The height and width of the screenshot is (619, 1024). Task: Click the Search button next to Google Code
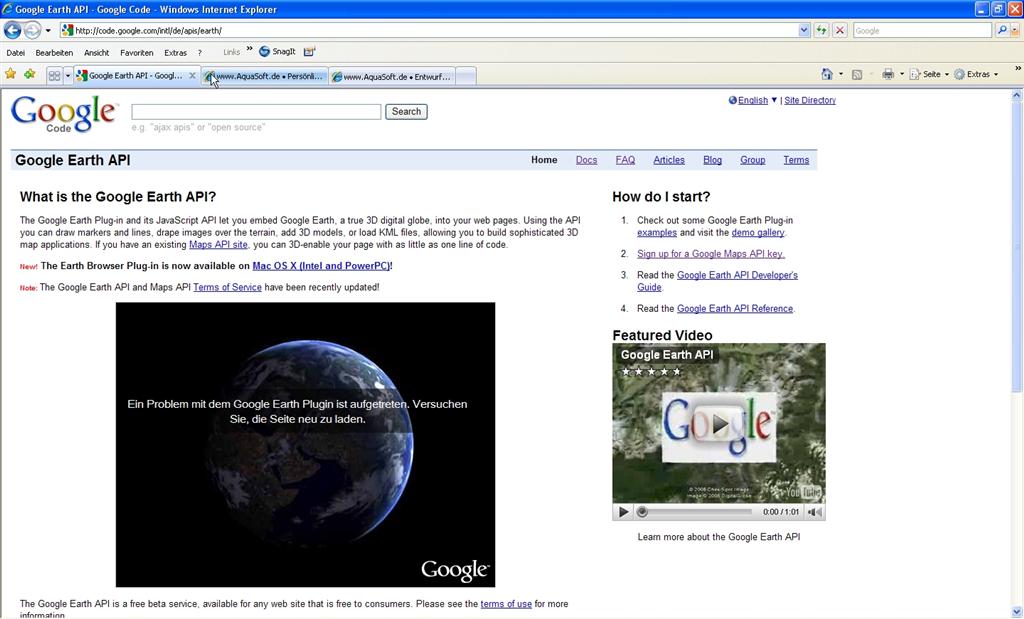(406, 112)
